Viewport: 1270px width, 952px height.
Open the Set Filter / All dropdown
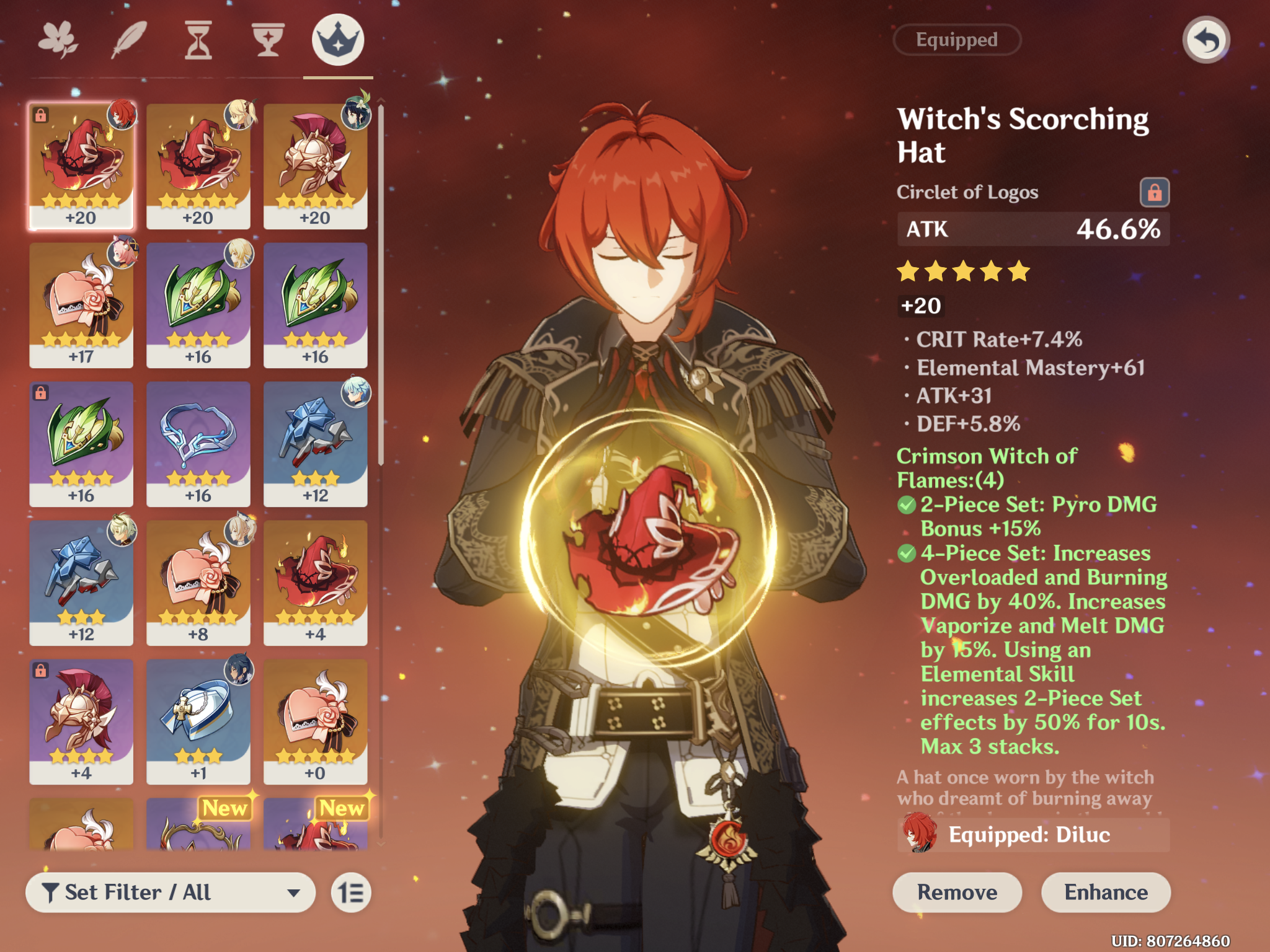coord(171,892)
